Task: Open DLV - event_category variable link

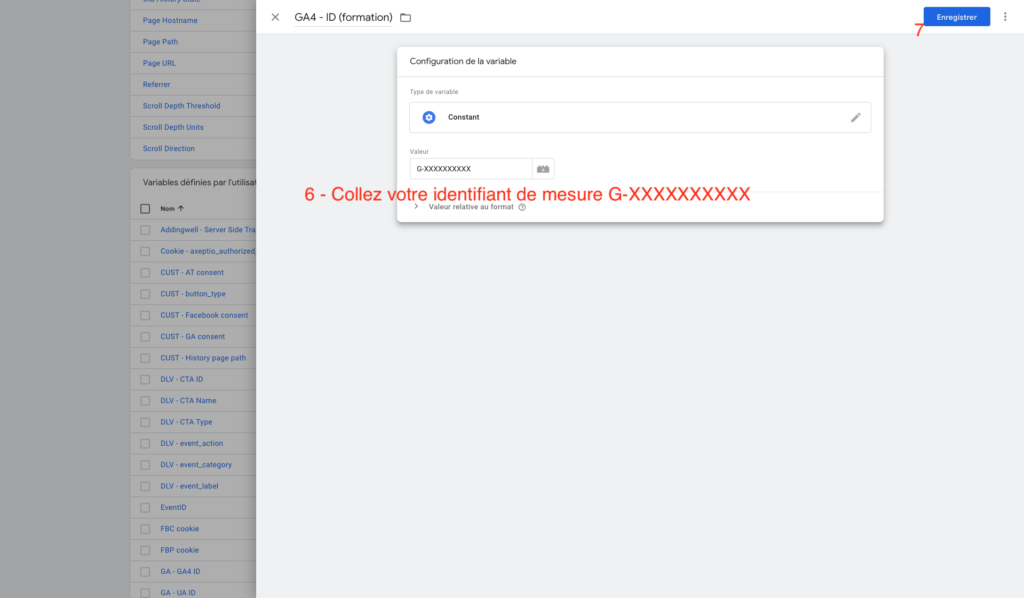Action: 196,465
